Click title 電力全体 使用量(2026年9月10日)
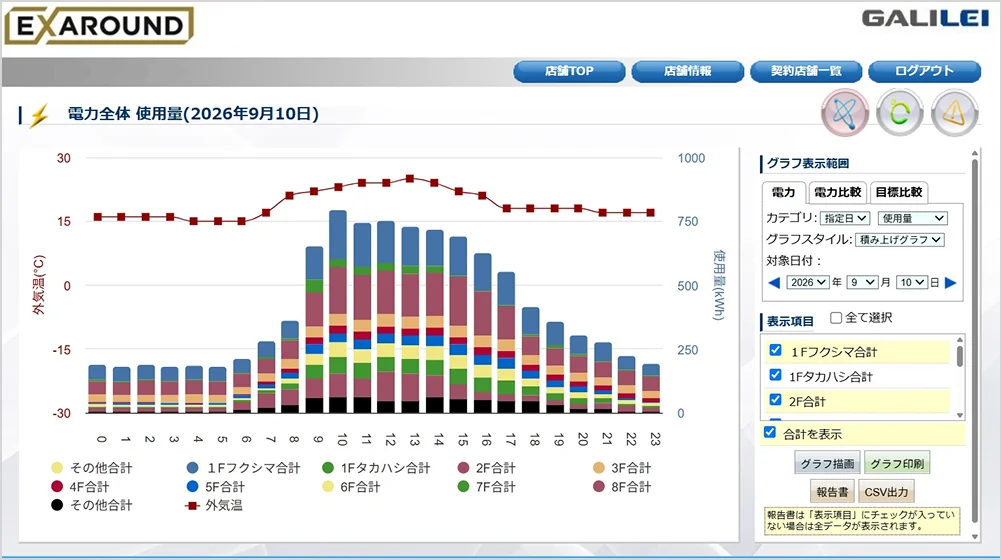This screenshot has width=1002, height=560. coord(193,114)
